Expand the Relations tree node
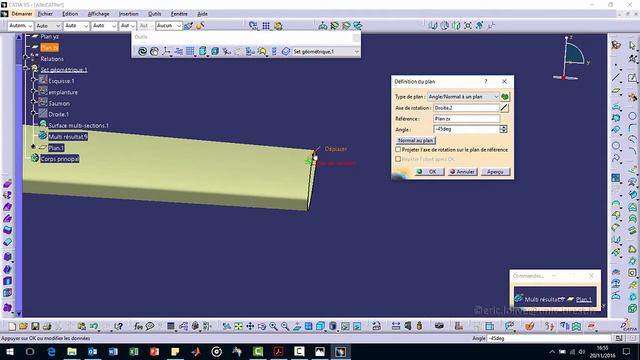The width and height of the screenshot is (640, 360). (x=26, y=57)
